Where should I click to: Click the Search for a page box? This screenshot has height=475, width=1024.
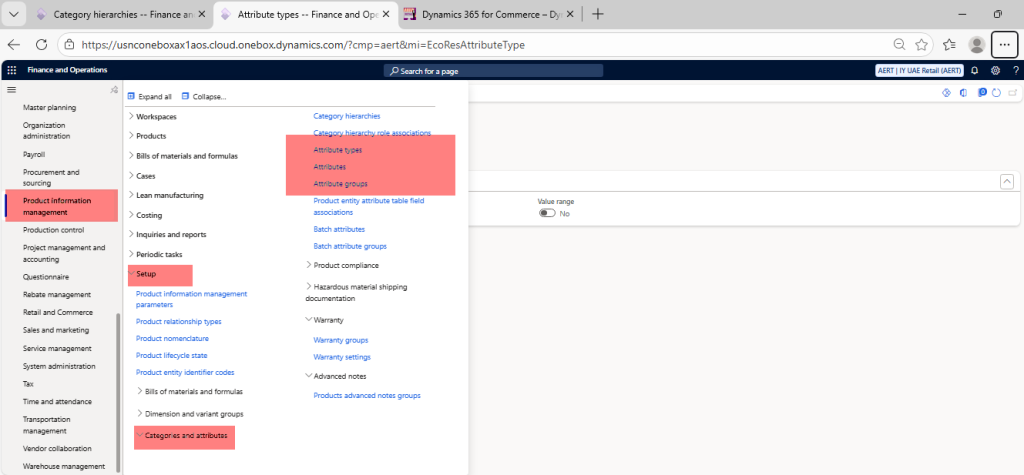tap(494, 70)
